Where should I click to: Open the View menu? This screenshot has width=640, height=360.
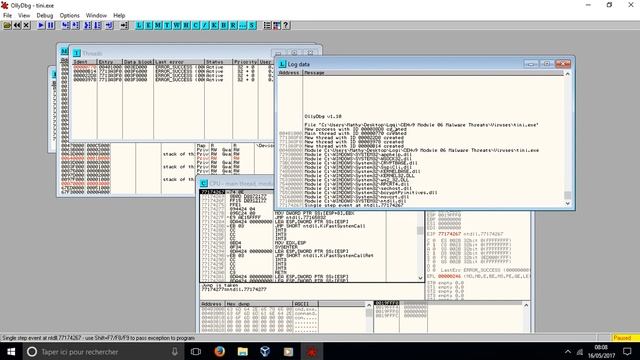pyautogui.click(x=24, y=16)
